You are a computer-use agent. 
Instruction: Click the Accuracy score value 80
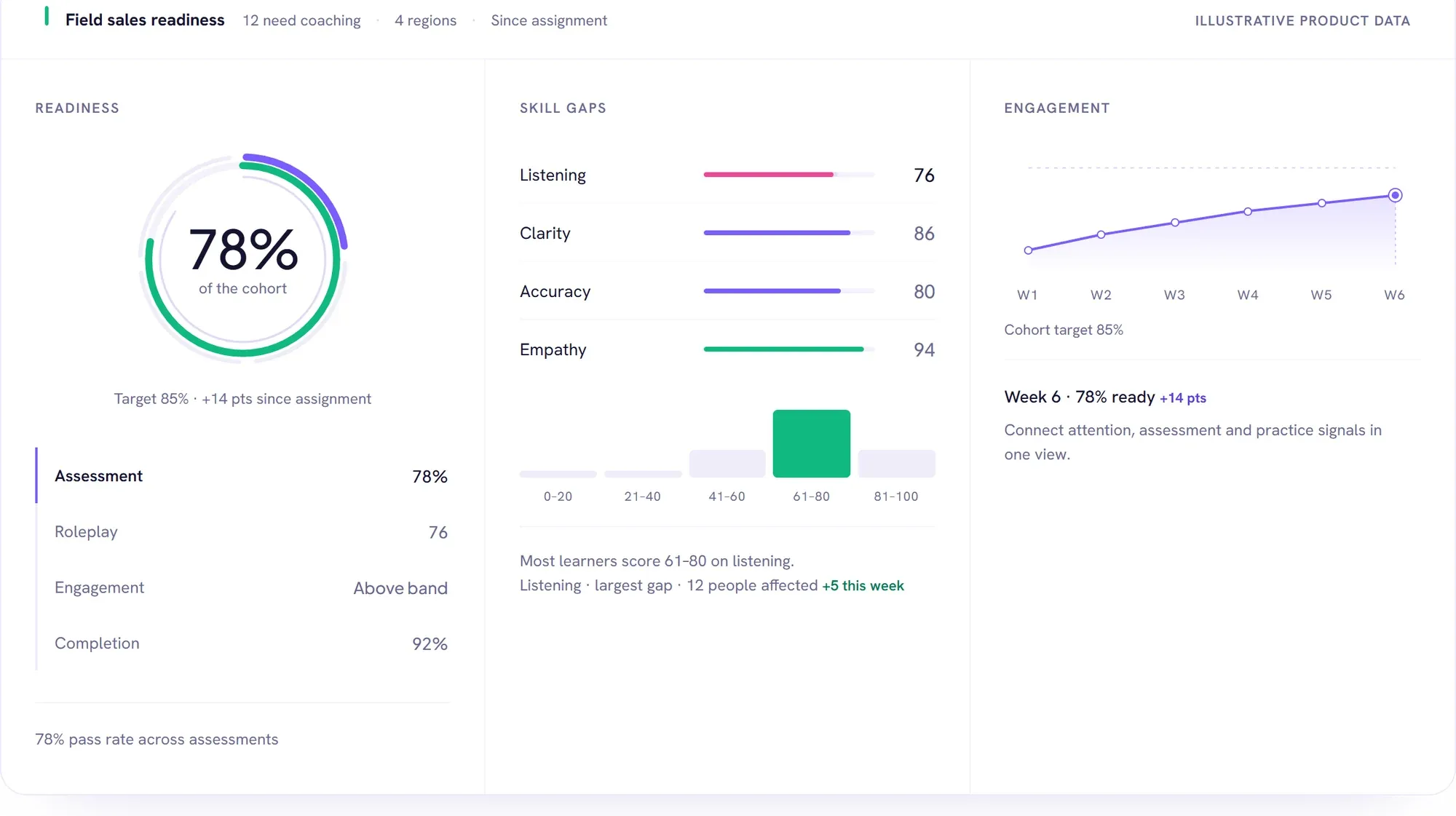[x=924, y=292]
